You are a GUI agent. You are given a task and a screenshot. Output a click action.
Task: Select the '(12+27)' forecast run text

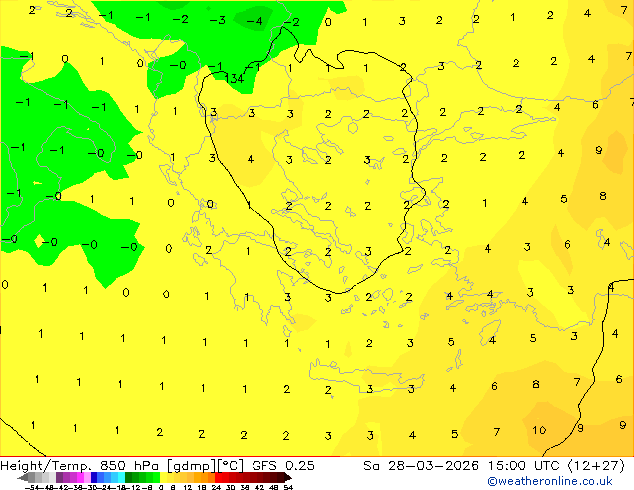pos(596,466)
